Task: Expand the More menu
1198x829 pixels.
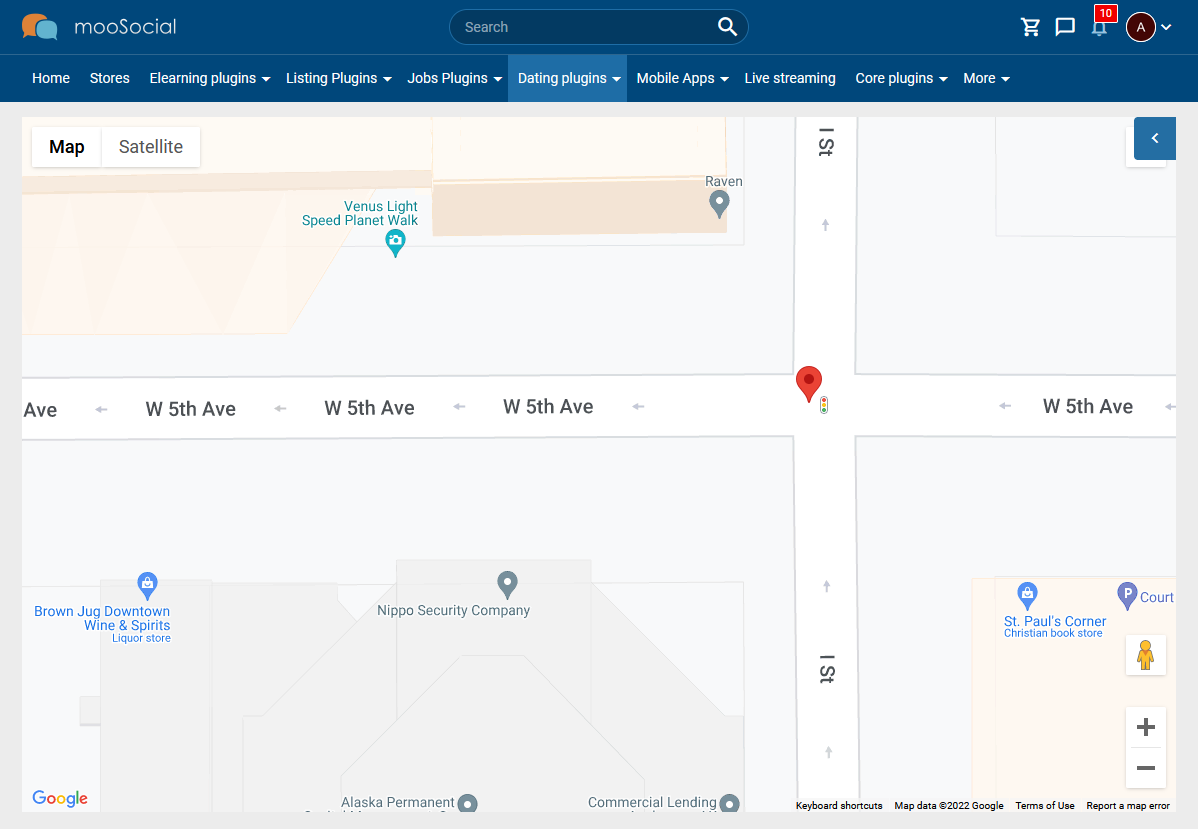Action: pyautogui.click(x=986, y=78)
